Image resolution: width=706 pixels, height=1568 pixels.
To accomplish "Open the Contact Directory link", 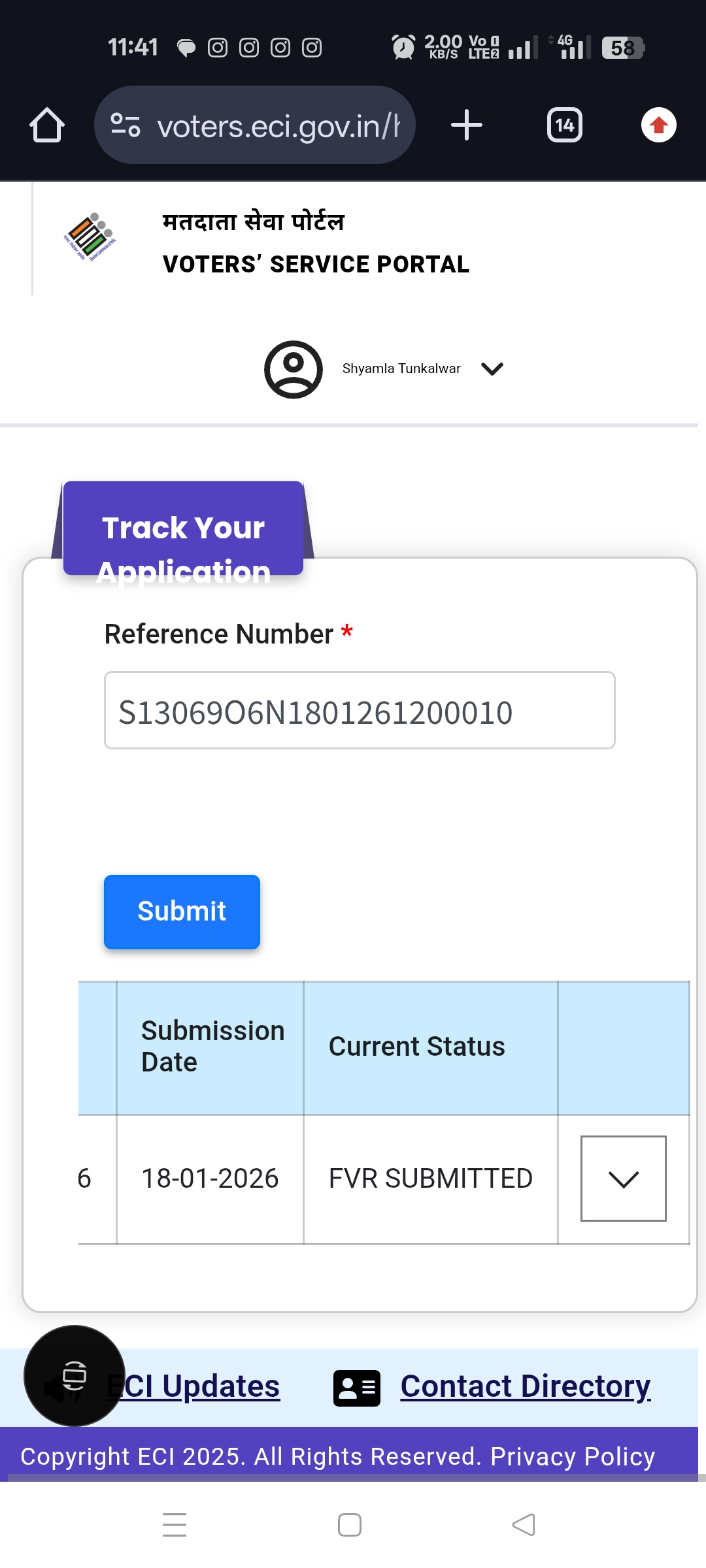I will [x=526, y=1386].
